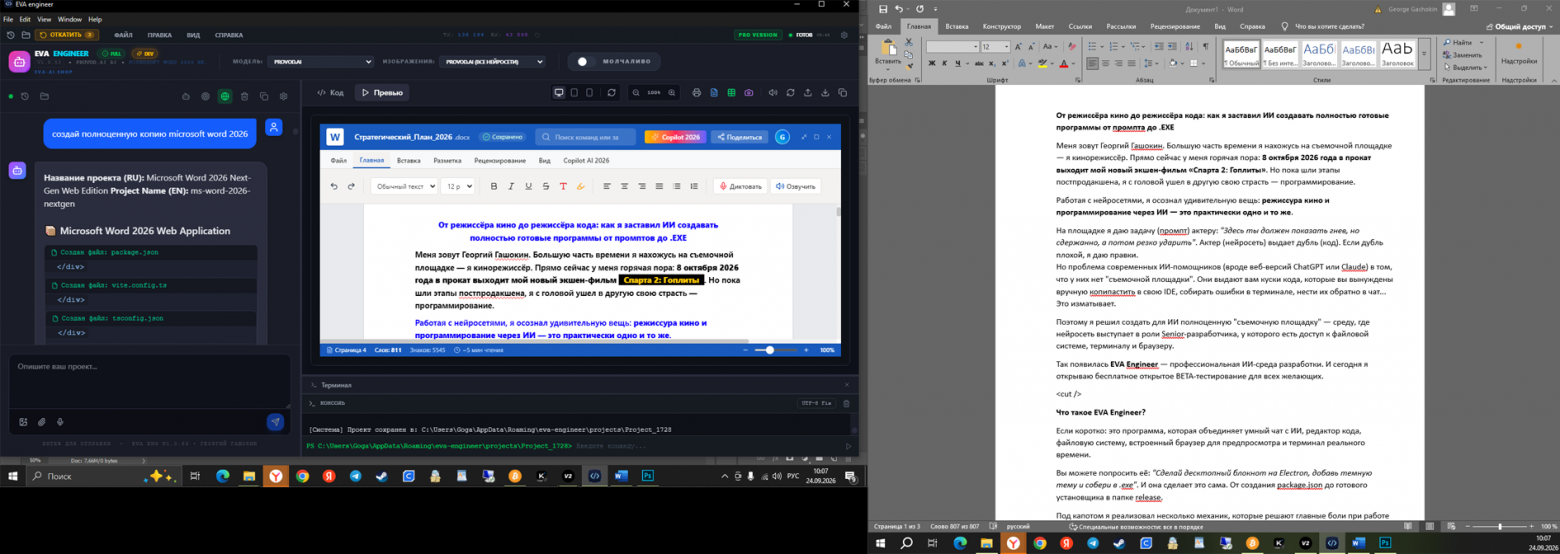Screen dimensions: 1560x554
Task: Click the speaker icon in EVA preview bar
Action: pyautogui.click(x=773, y=93)
